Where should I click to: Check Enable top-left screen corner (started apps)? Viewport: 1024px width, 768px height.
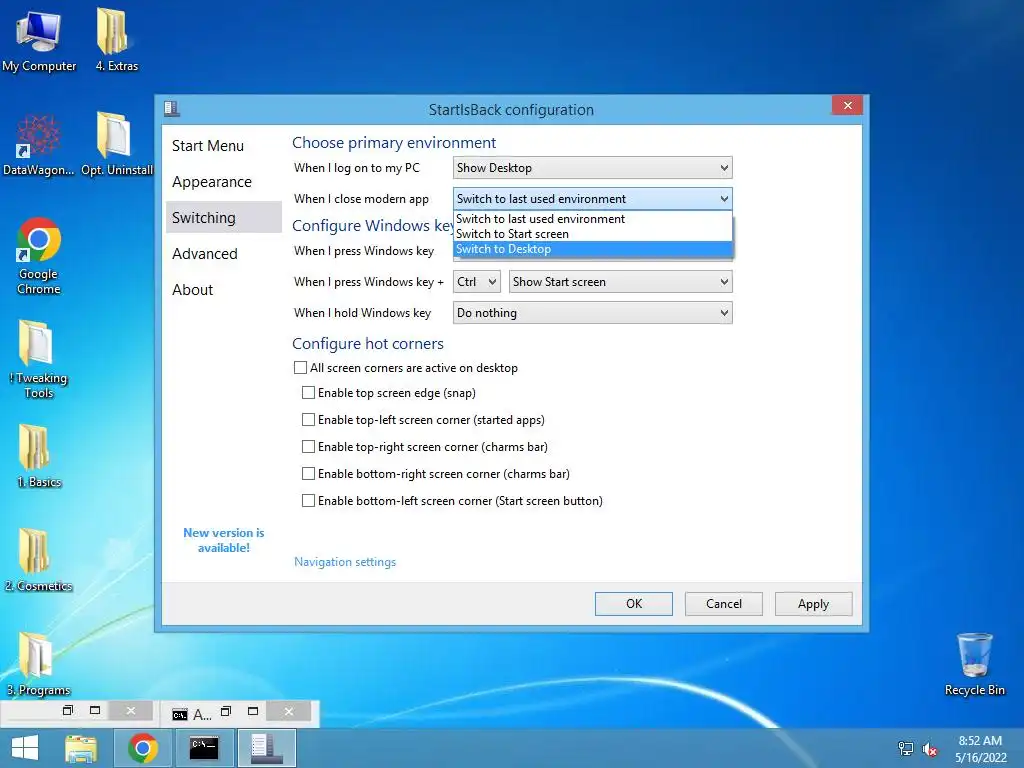click(x=308, y=419)
